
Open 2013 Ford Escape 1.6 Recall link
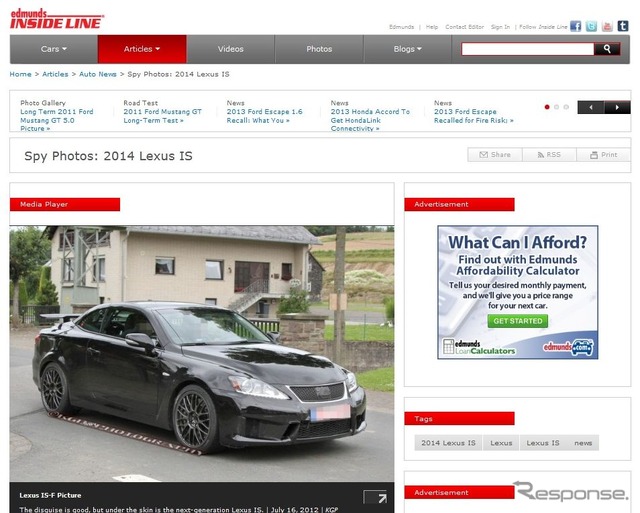[x=264, y=116]
